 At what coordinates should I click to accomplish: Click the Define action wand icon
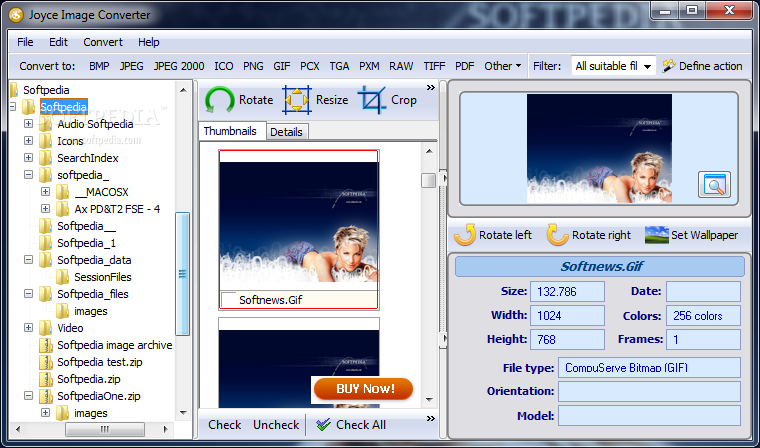pos(669,66)
